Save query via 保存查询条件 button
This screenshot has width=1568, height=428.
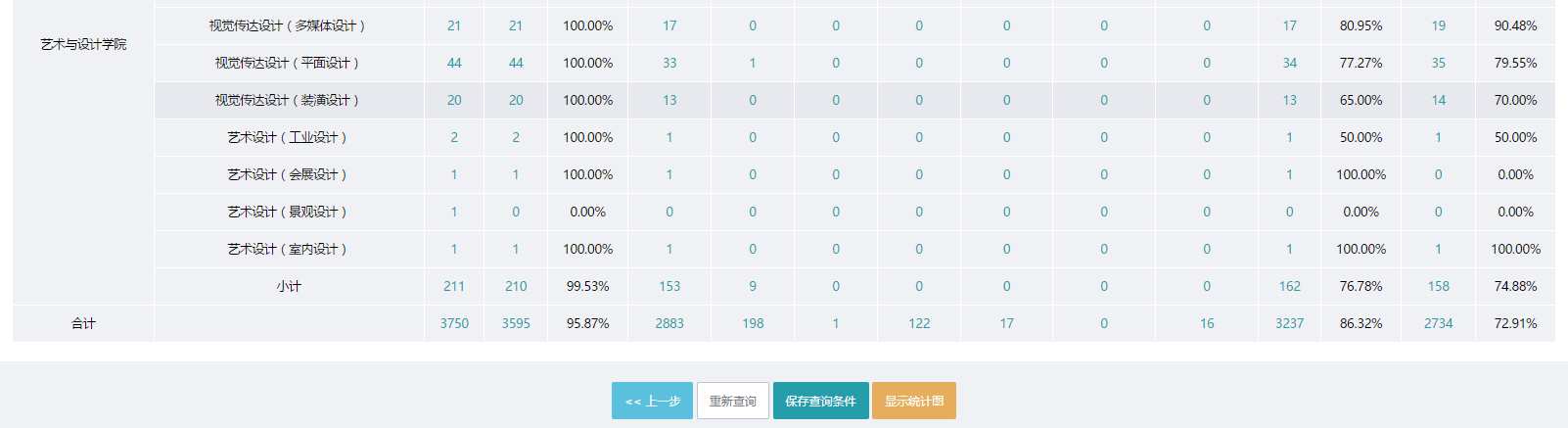click(820, 401)
